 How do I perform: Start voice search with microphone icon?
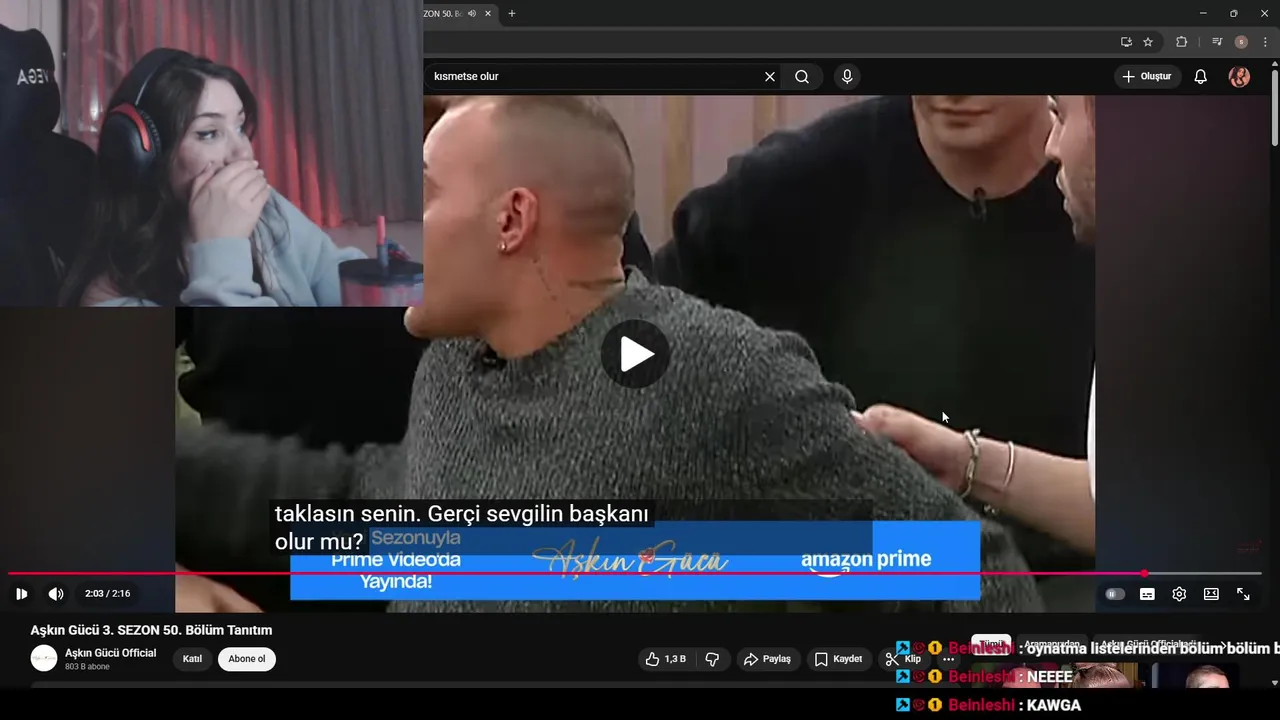pyautogui.click(x=847, y=77)
